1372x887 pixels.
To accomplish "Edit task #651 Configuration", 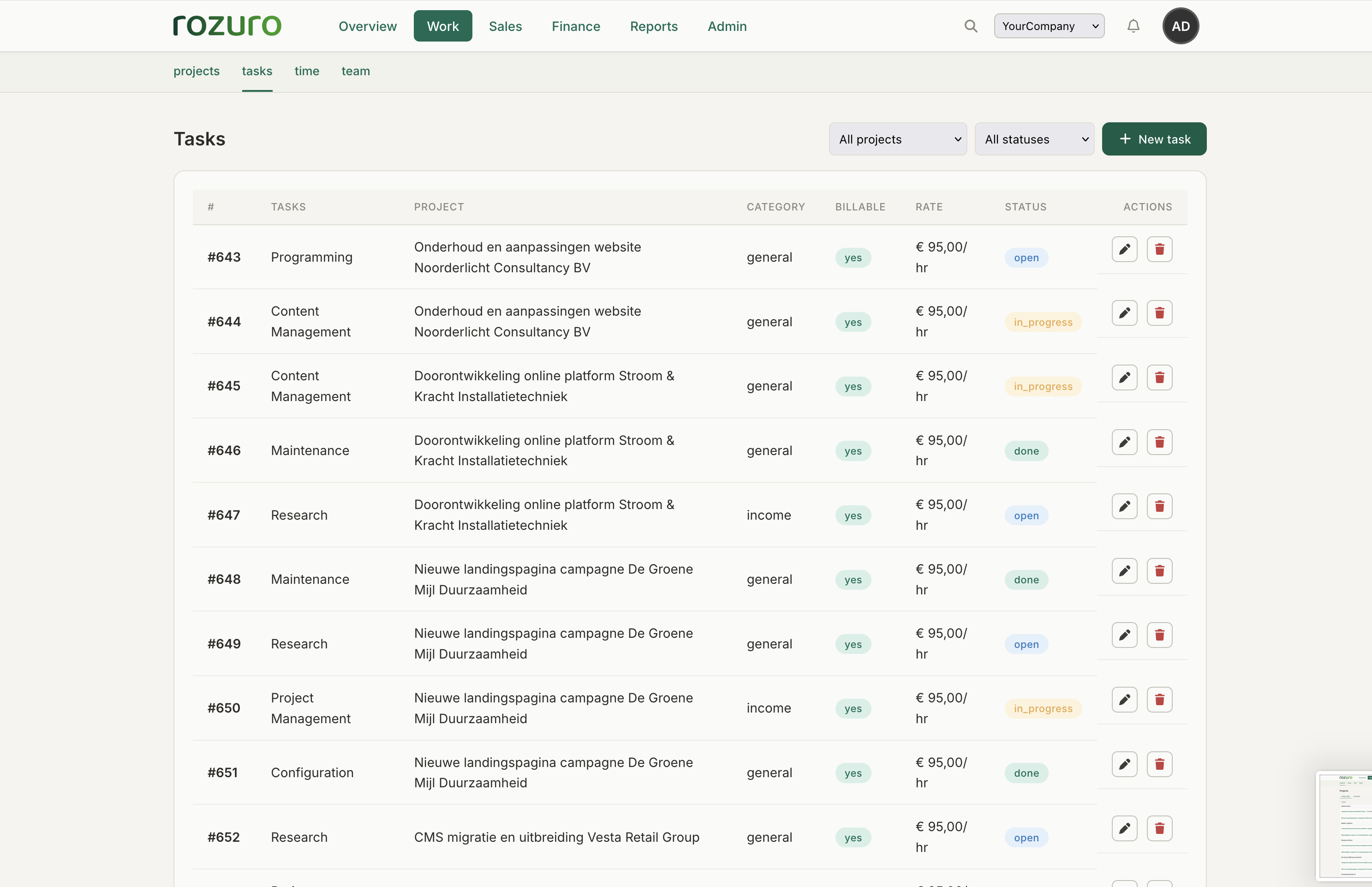I will click(1124, 764).
